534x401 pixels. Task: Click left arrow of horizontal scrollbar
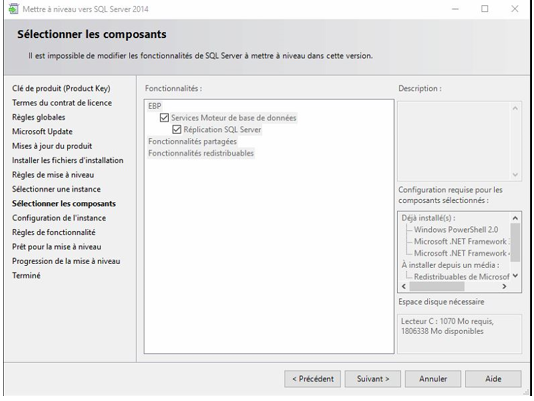404,287
